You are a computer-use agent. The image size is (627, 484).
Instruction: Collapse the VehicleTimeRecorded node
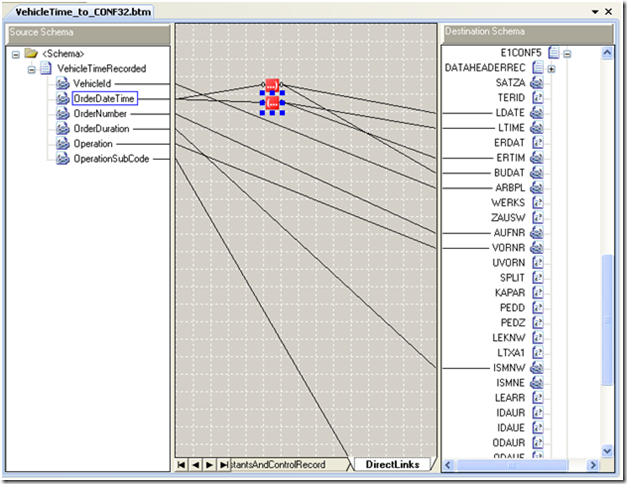coord(31,69)
